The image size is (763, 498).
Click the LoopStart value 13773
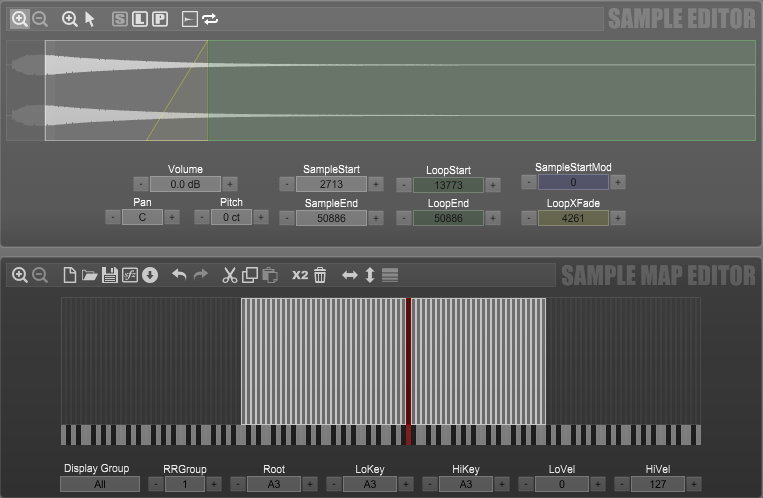(x=448, y=185)
